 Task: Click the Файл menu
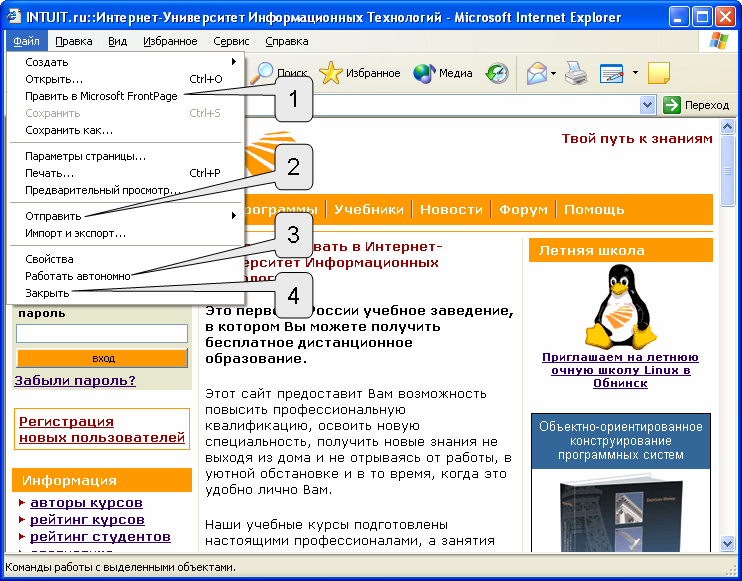[x=26, y=41]
